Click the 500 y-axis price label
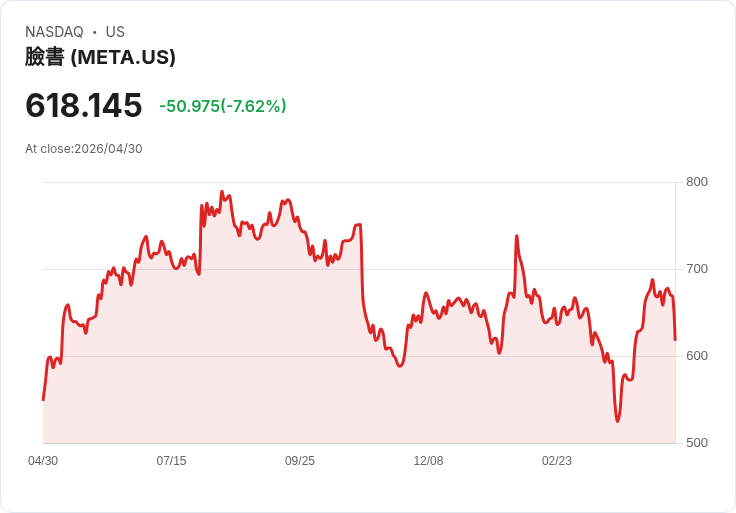736x513 pixels. [x=697, y=443]
